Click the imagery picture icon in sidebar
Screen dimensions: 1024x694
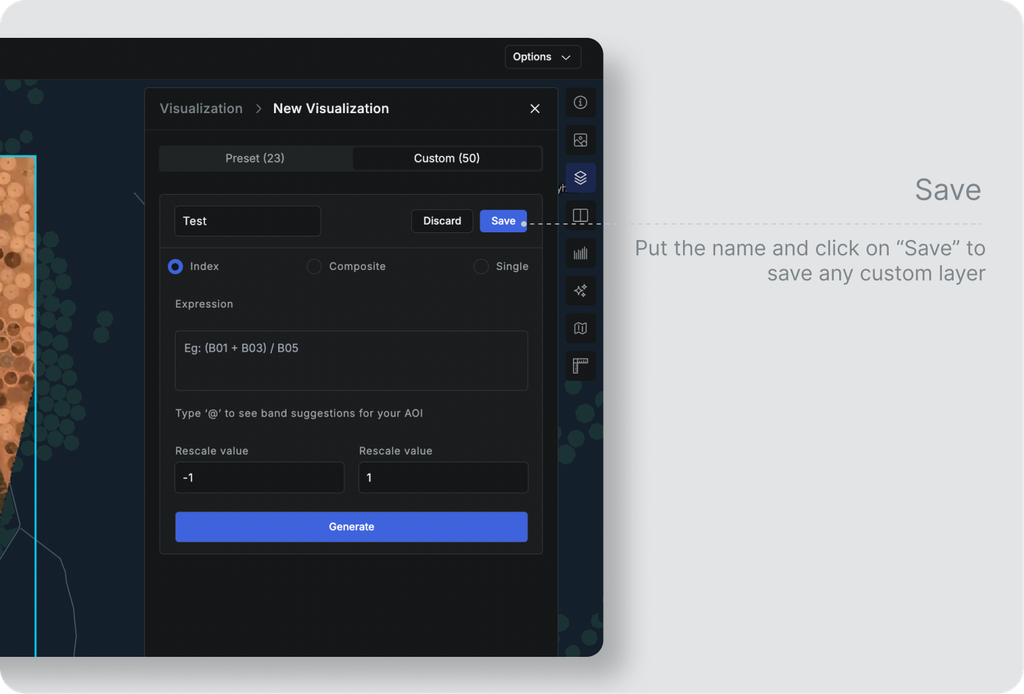coord(580,140)
